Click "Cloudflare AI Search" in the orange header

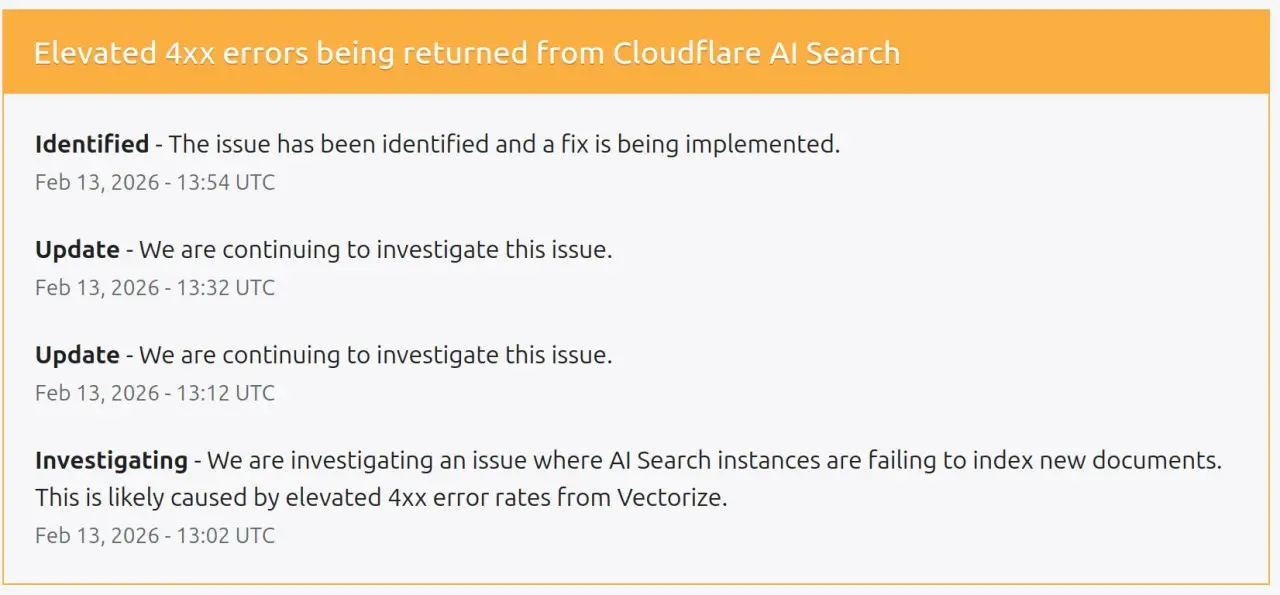coord(756,53)
